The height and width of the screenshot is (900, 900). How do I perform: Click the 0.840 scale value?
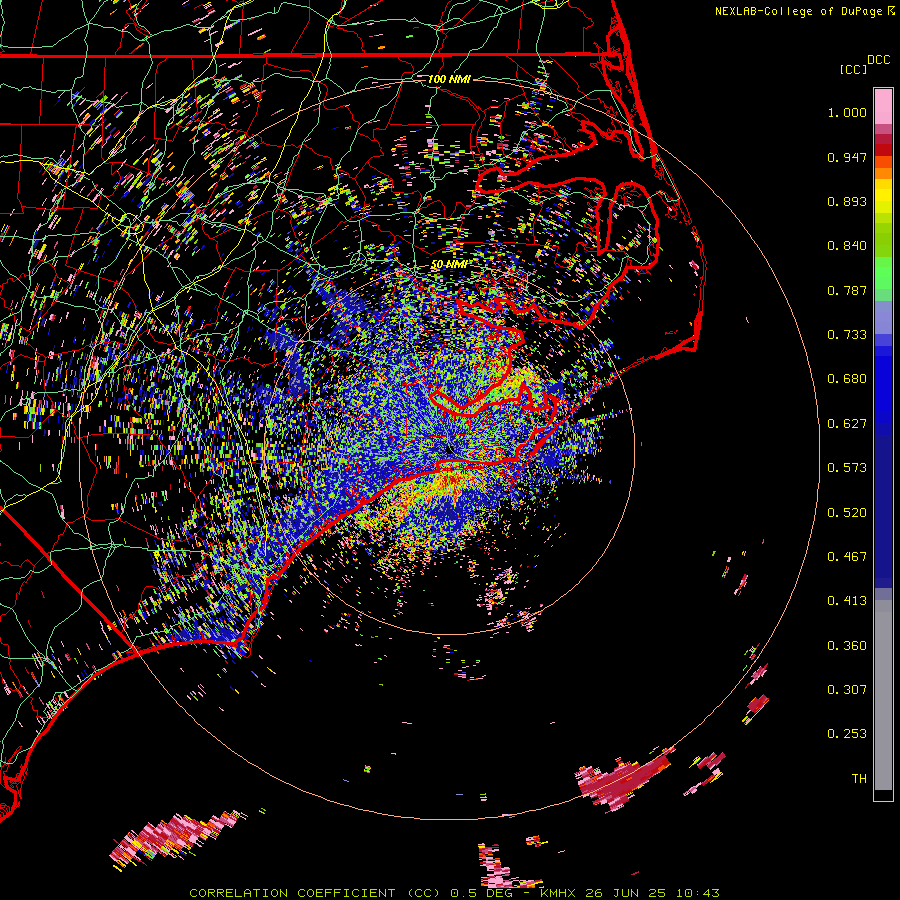(x=847, y=246)
